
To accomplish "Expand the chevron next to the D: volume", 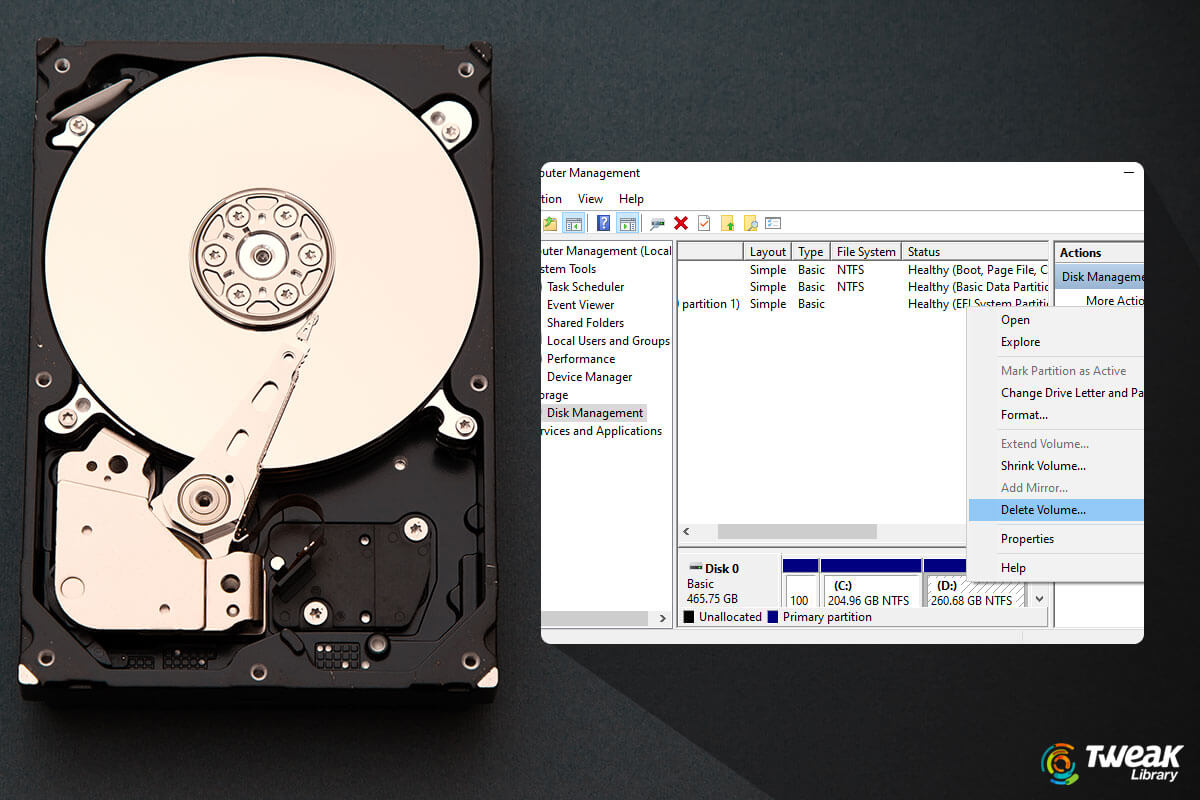I will click(1038, 597).
